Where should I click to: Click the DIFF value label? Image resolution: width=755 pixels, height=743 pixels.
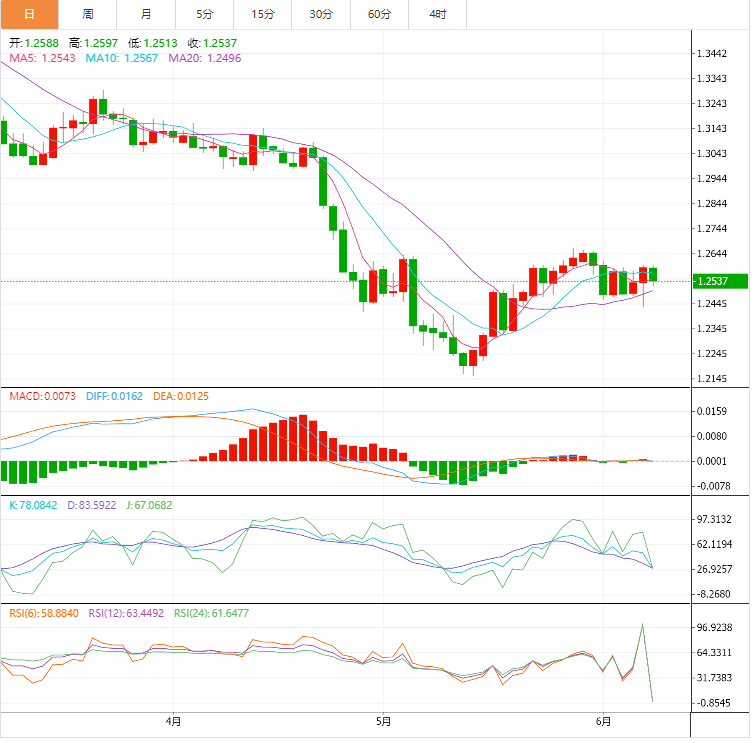[x=114, y=396]
